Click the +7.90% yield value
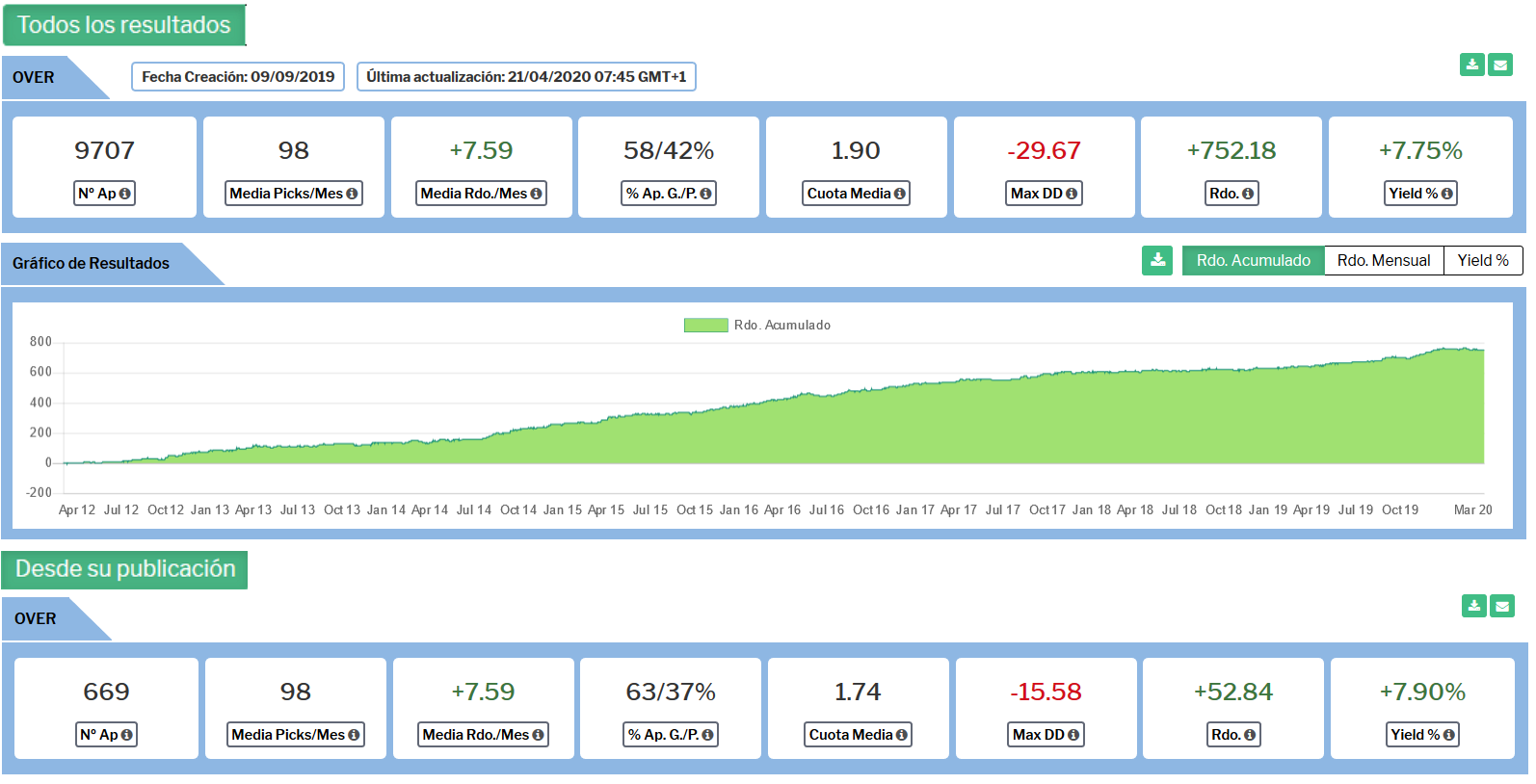The image size is (1536, 784). pyautogui.click(x=1422, y=692)
